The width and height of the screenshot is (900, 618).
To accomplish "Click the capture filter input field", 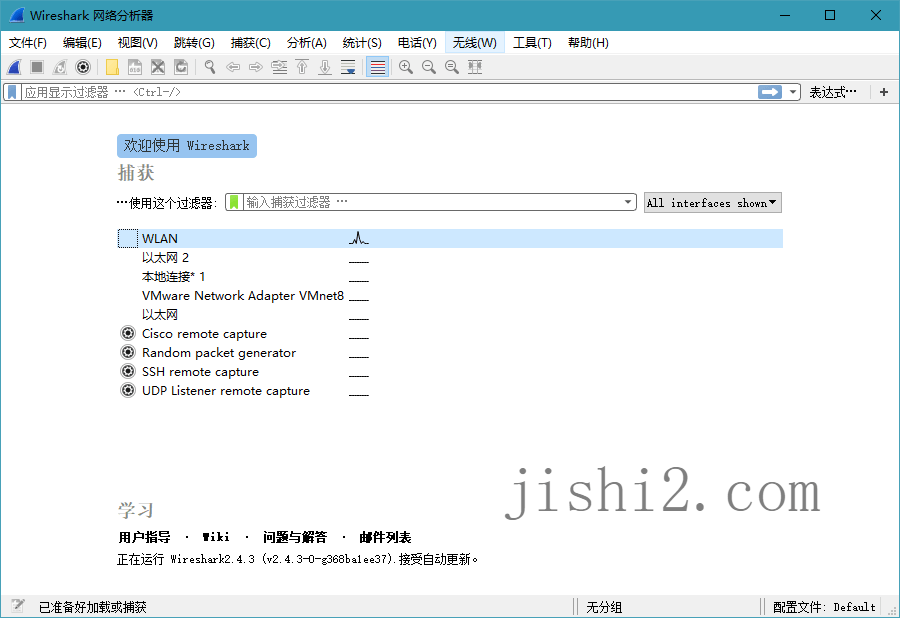I will point(432,202).
